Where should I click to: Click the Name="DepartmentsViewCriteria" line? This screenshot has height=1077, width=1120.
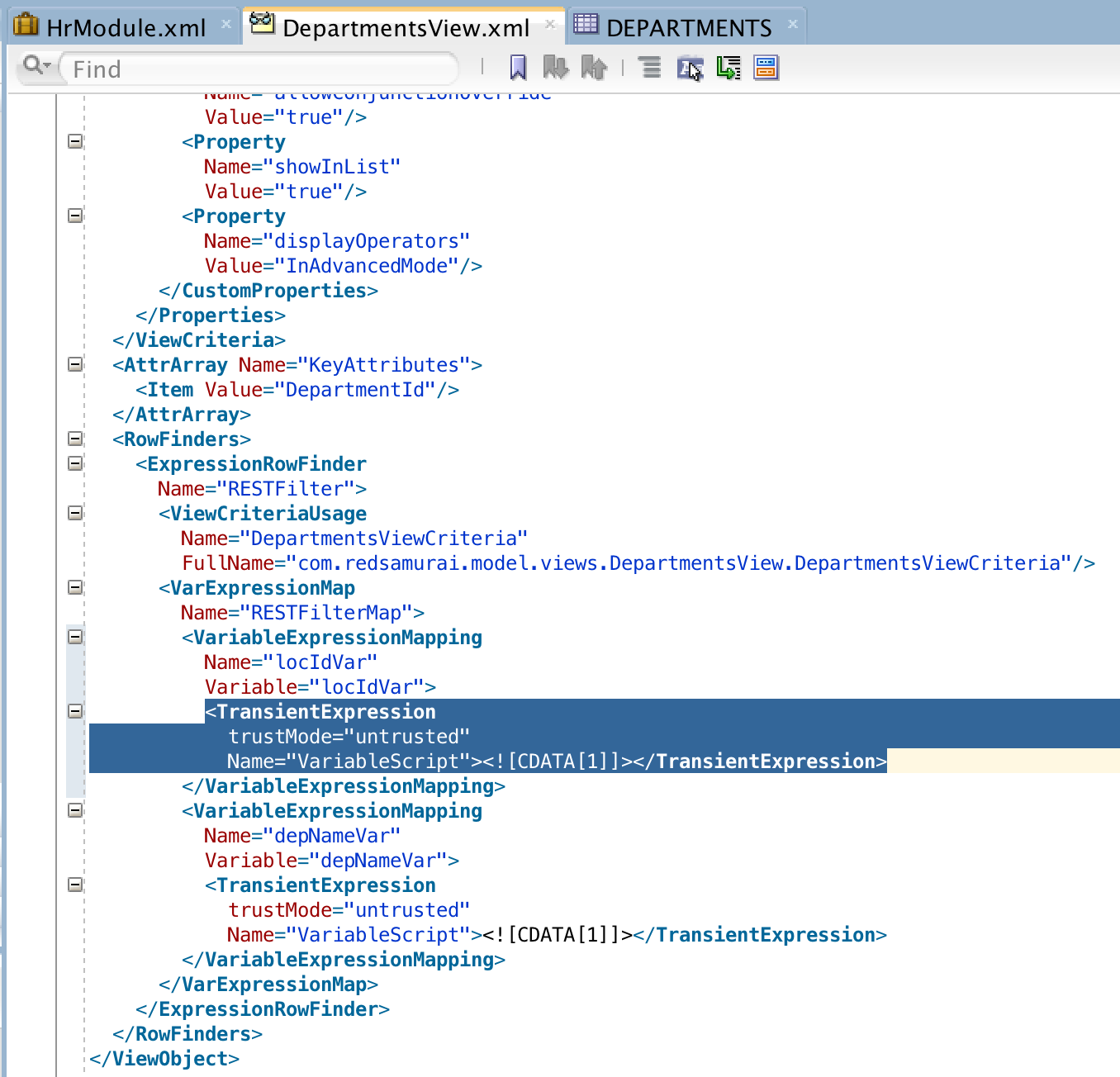354,538
